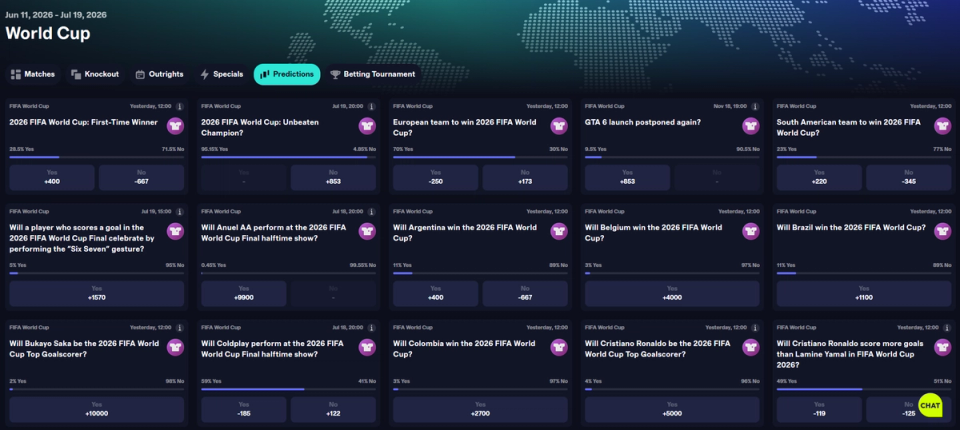Bet Yes +400 on Argentina winning
This screenshot has width=960, height=430.
[435, 293]
